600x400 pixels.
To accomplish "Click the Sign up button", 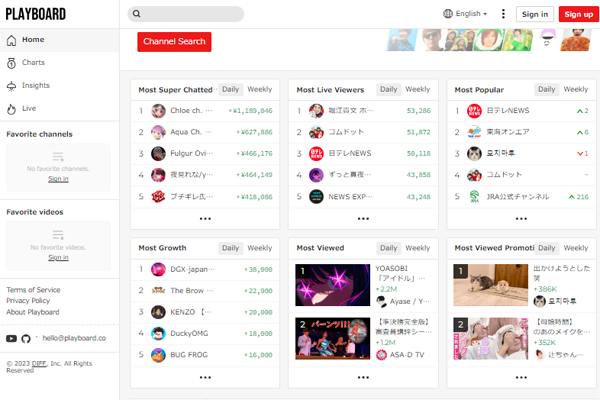I will [578, 14].
